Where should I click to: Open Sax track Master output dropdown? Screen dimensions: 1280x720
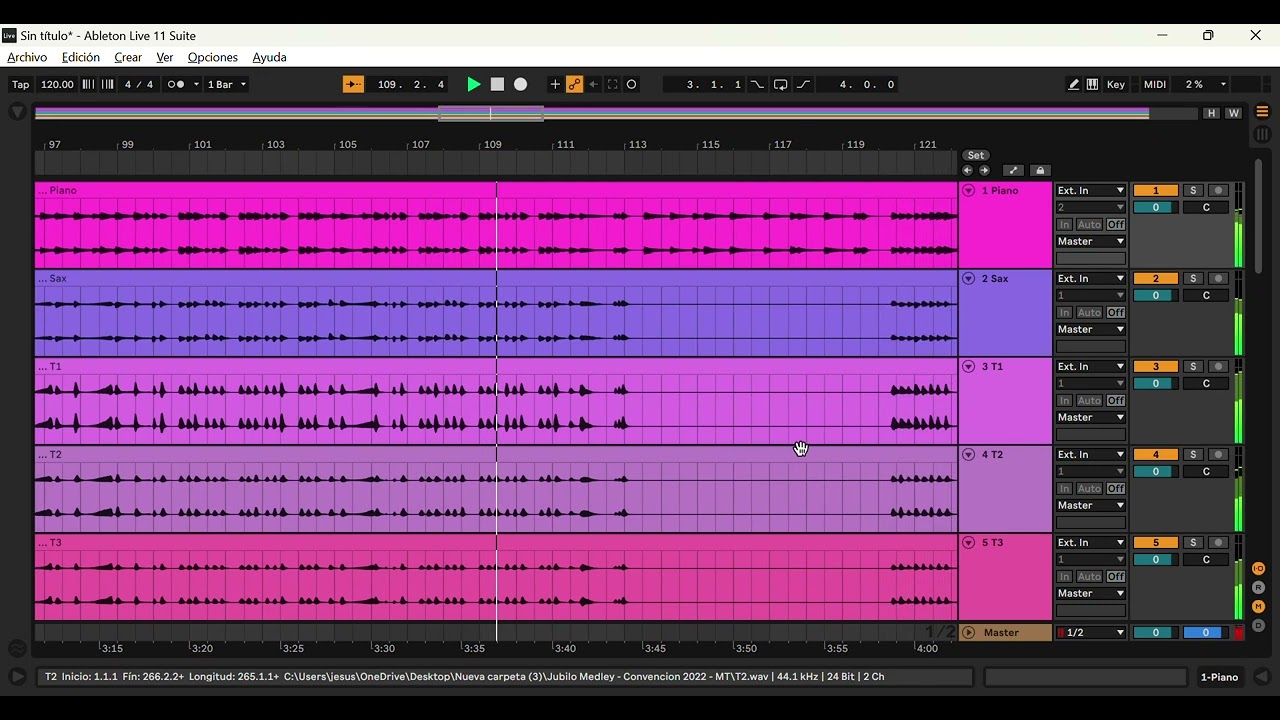[x=1091, y=329]
